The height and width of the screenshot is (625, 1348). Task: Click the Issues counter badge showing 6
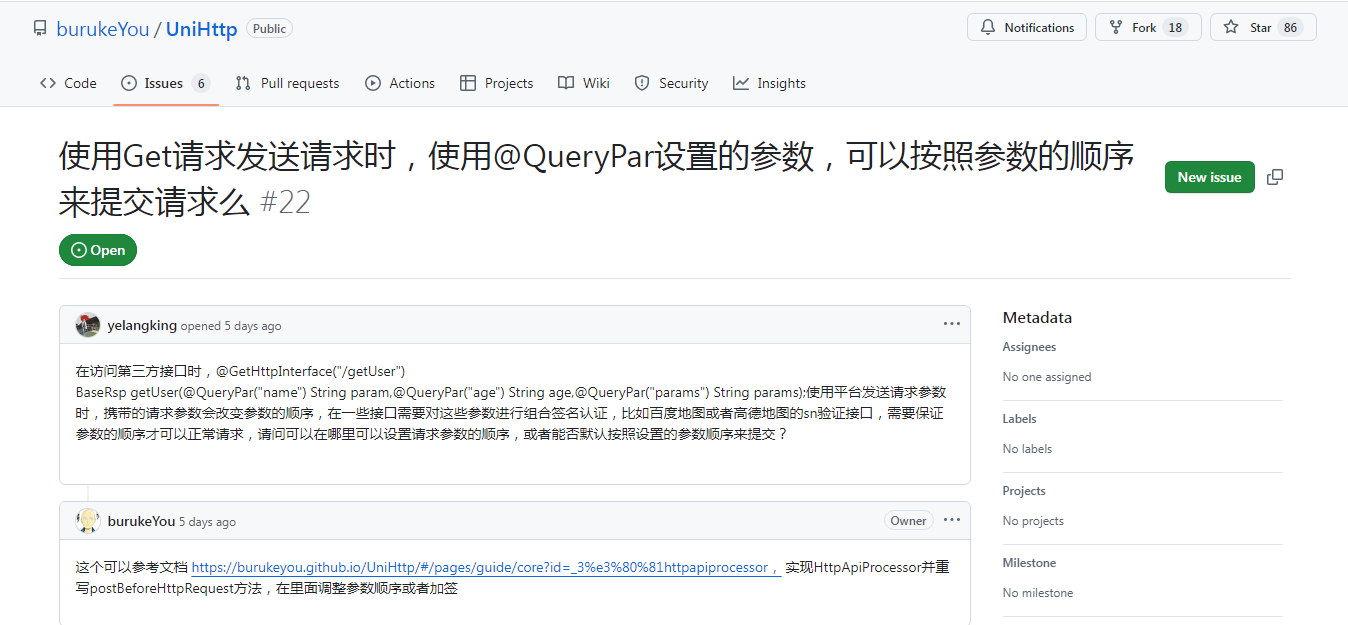click(201, 83)
